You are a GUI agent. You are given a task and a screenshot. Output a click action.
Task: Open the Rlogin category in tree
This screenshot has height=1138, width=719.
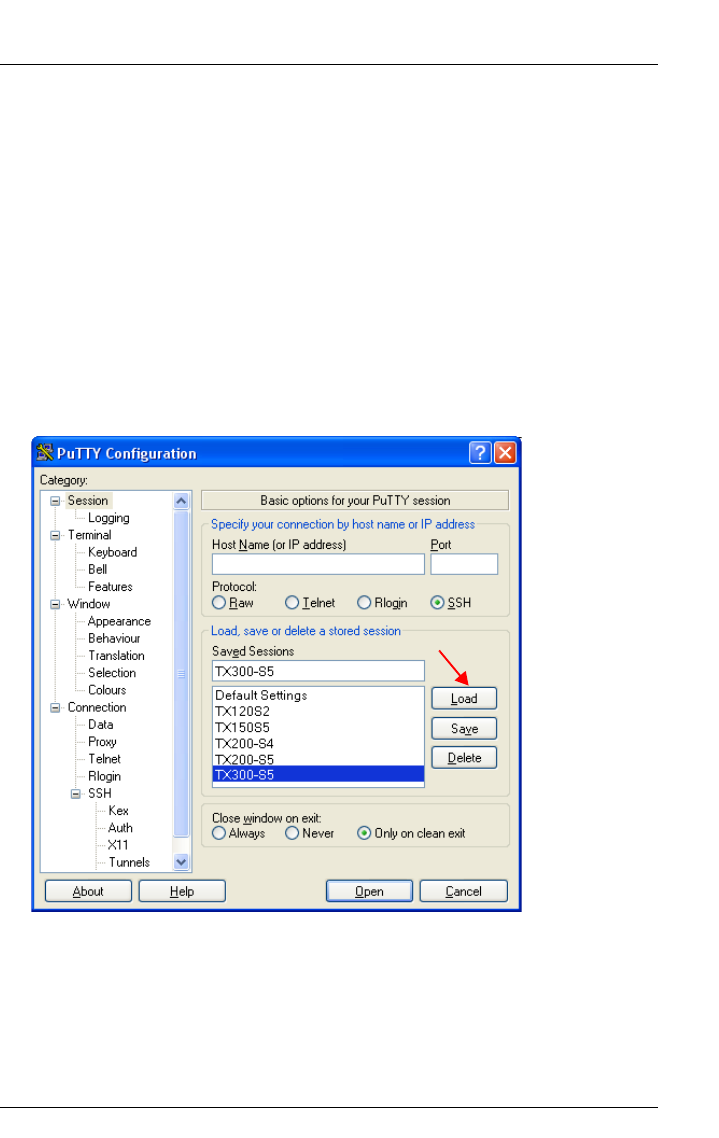click(104, 777)
